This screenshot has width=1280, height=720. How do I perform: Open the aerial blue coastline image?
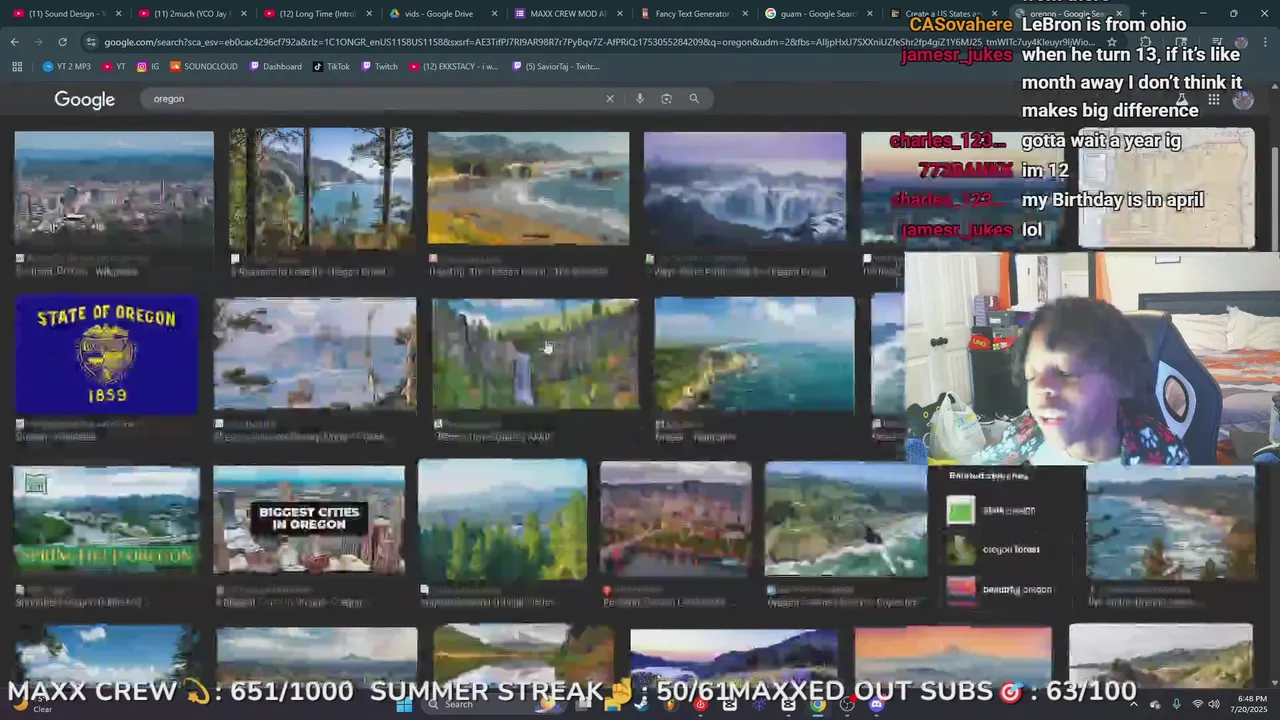[x=755, y=354]
